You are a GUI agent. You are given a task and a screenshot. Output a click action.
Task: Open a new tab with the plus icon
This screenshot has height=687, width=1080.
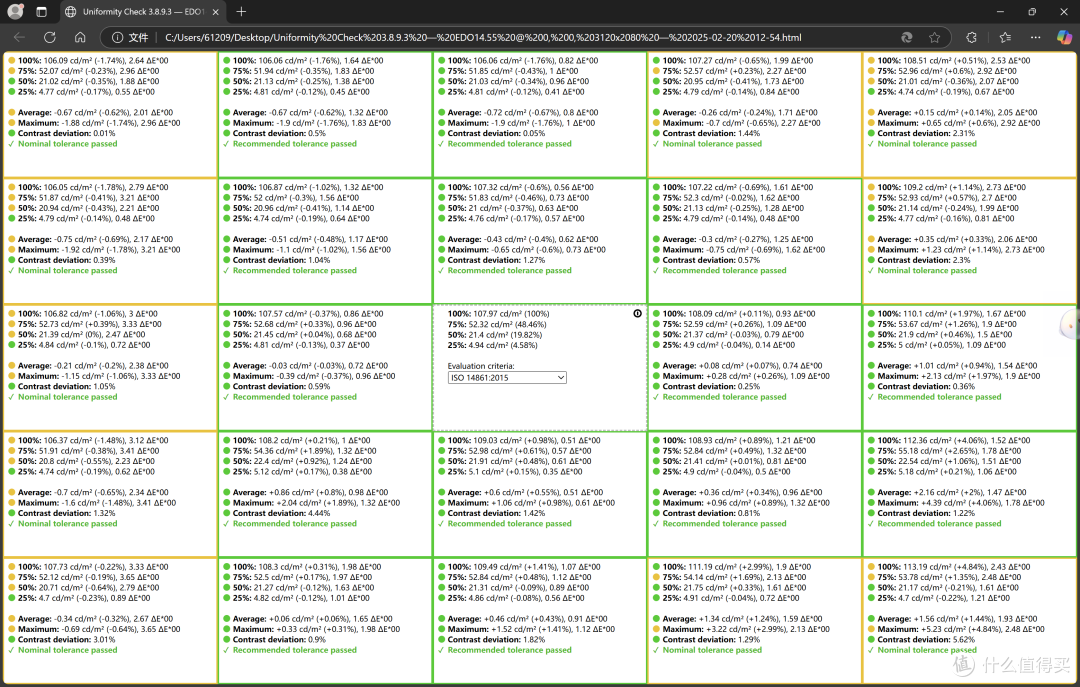(x=241, y=12)
